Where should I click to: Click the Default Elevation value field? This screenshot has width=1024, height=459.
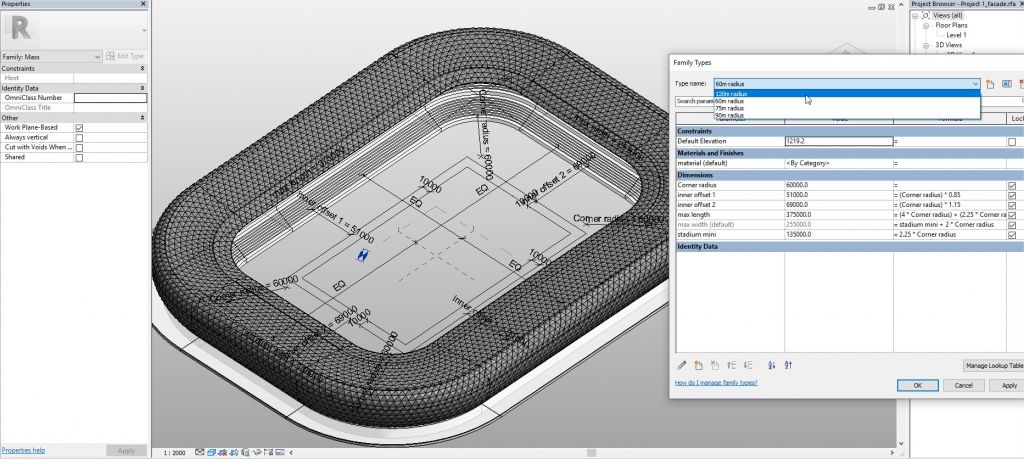tap(839, 142)
